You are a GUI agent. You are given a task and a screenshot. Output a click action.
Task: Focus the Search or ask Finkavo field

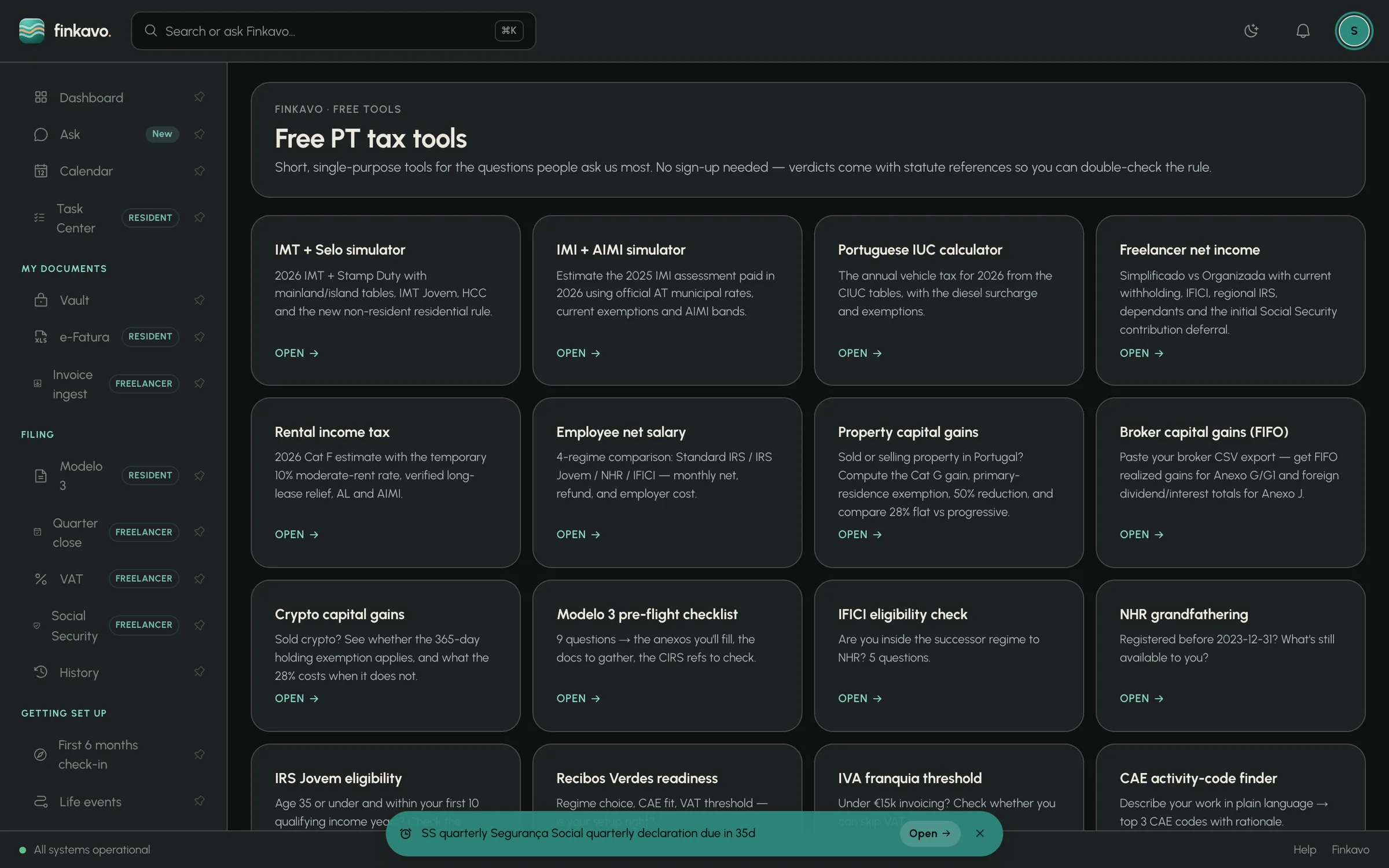tap(333, 31)
